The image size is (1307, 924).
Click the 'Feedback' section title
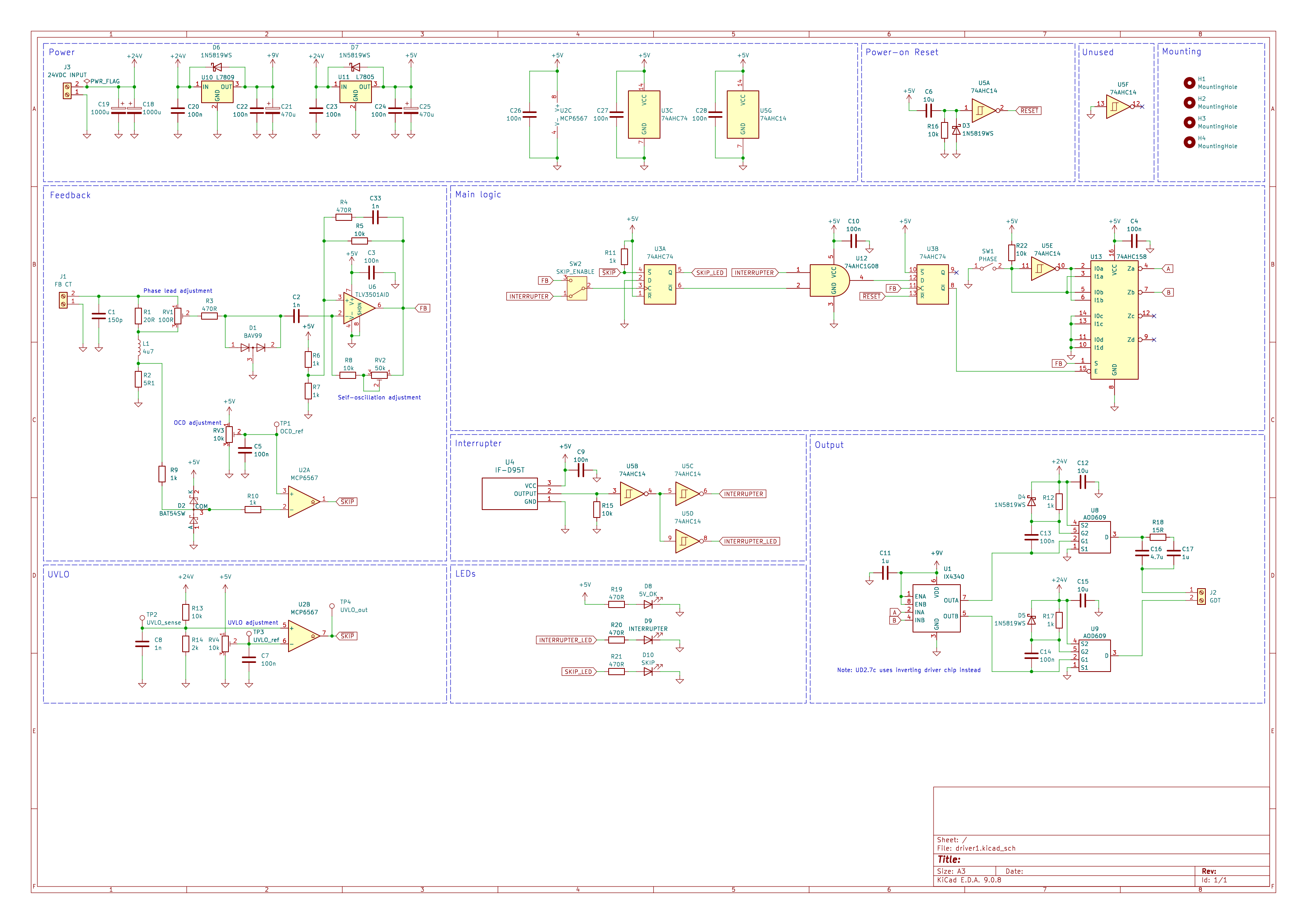pos(70,195)
